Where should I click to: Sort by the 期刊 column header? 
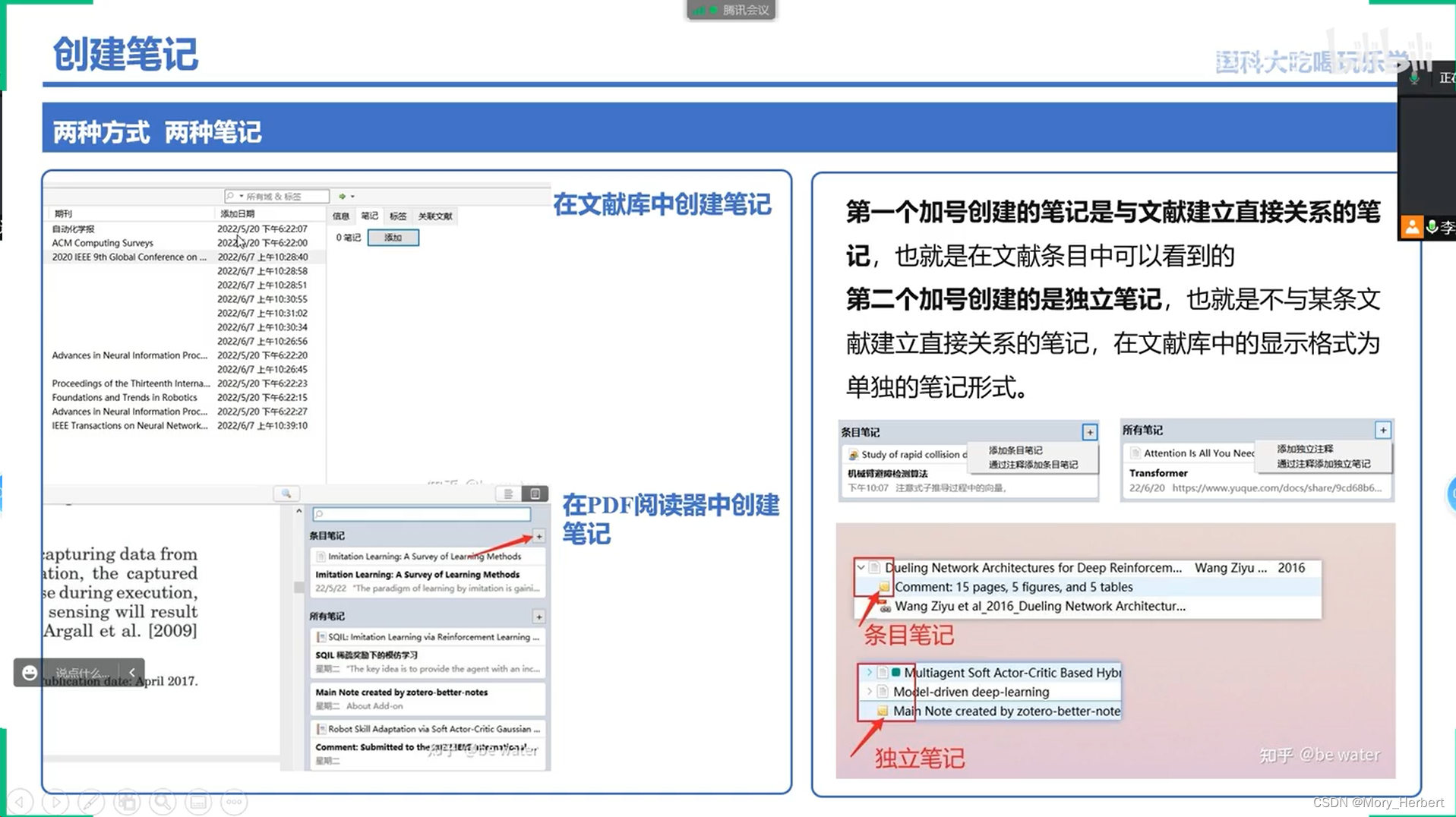tap(64, 214)
